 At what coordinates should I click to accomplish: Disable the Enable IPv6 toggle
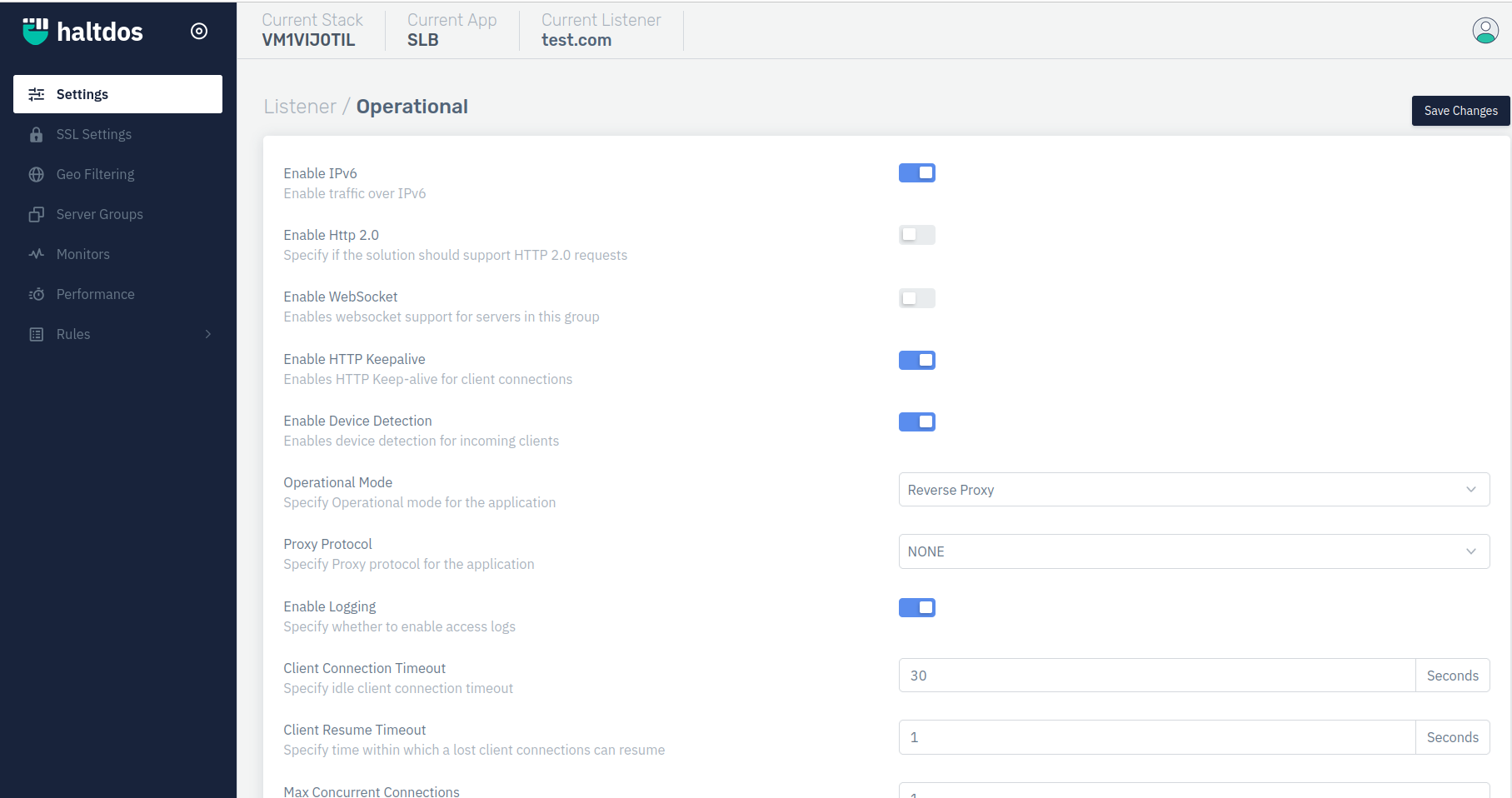(916, 172)
